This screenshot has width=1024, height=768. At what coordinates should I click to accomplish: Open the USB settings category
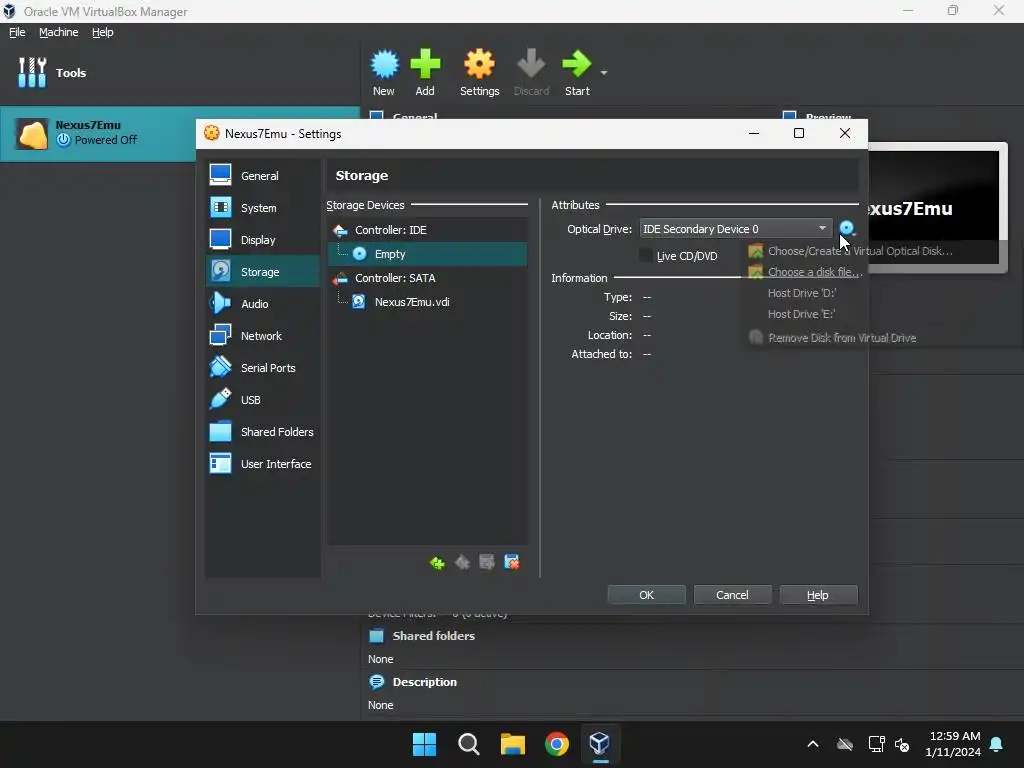click(x=263, y=400)
